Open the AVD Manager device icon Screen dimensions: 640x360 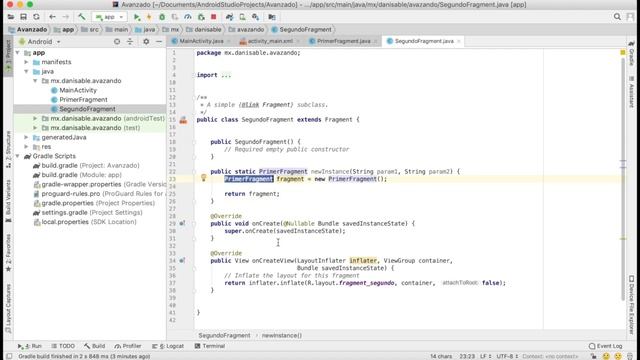click(x=242, y=17)
